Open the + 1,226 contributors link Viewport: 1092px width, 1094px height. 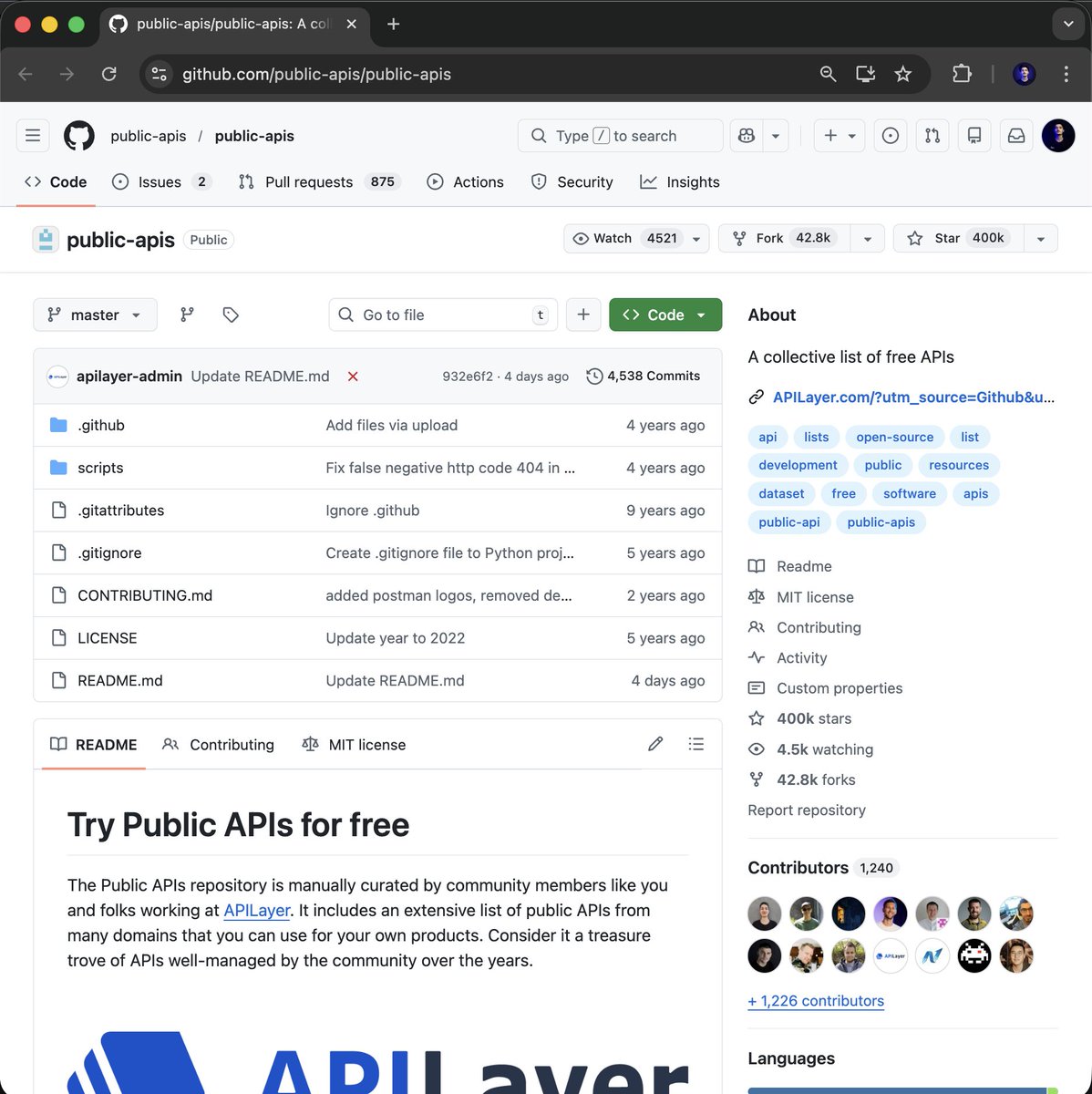coord(816,1000)
